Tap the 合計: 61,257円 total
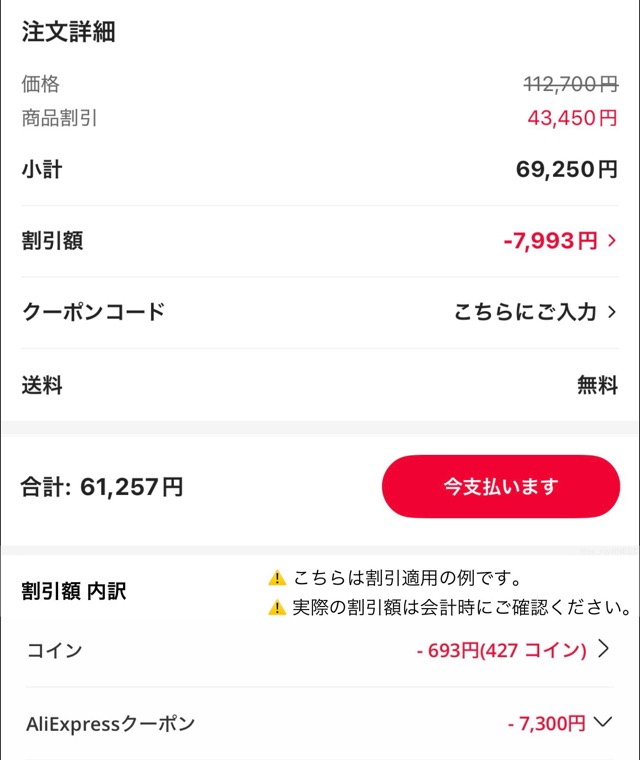 (x=102, y=487)
